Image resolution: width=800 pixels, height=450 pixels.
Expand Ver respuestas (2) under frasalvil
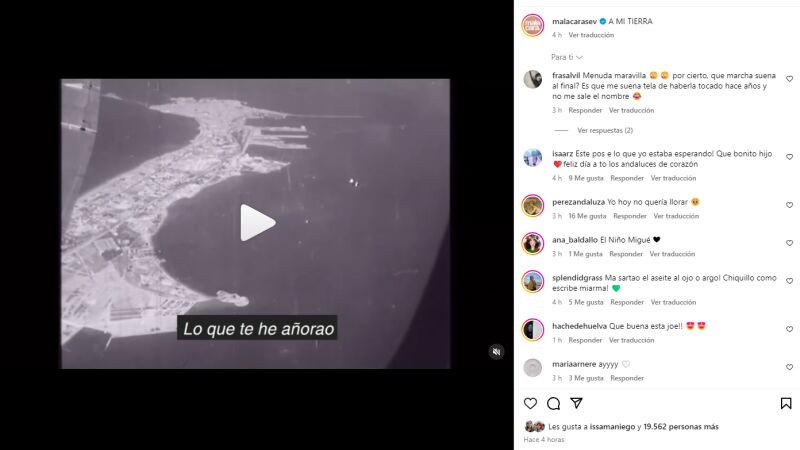605,131
